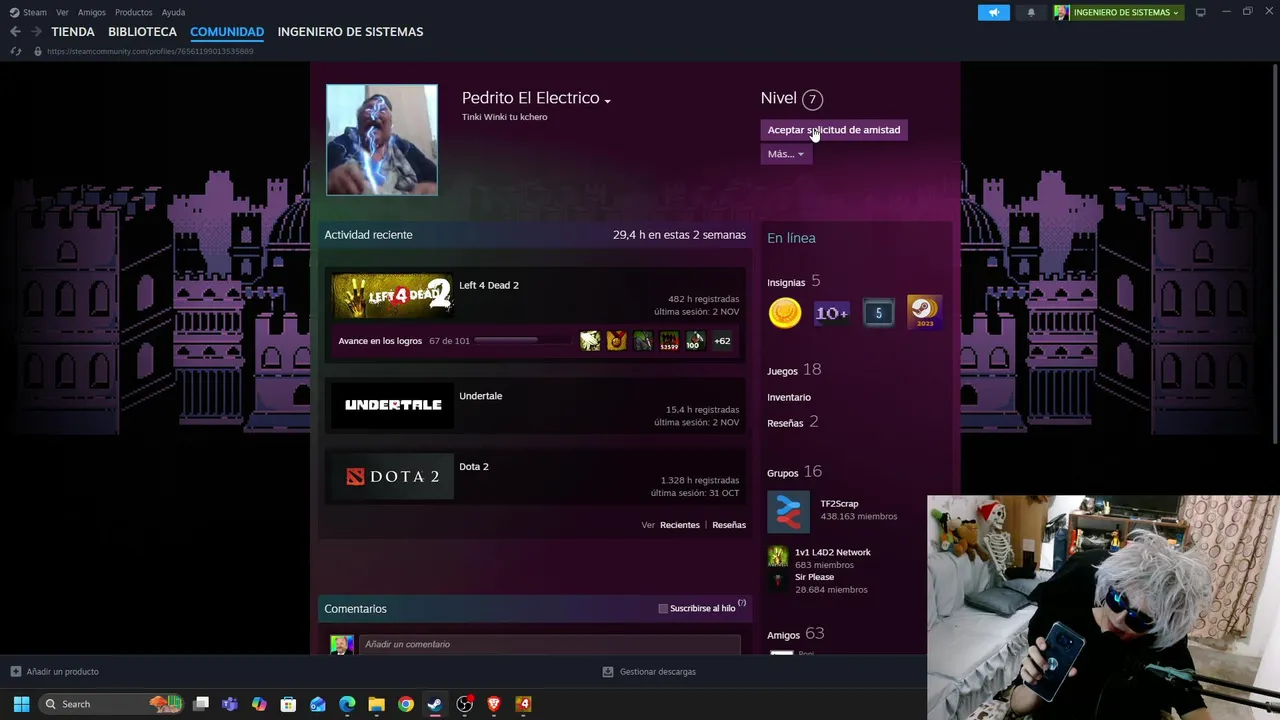This screenshot has width=1280, height=720.
Task: Click the Añadir un comentario field
Action: 550,644
